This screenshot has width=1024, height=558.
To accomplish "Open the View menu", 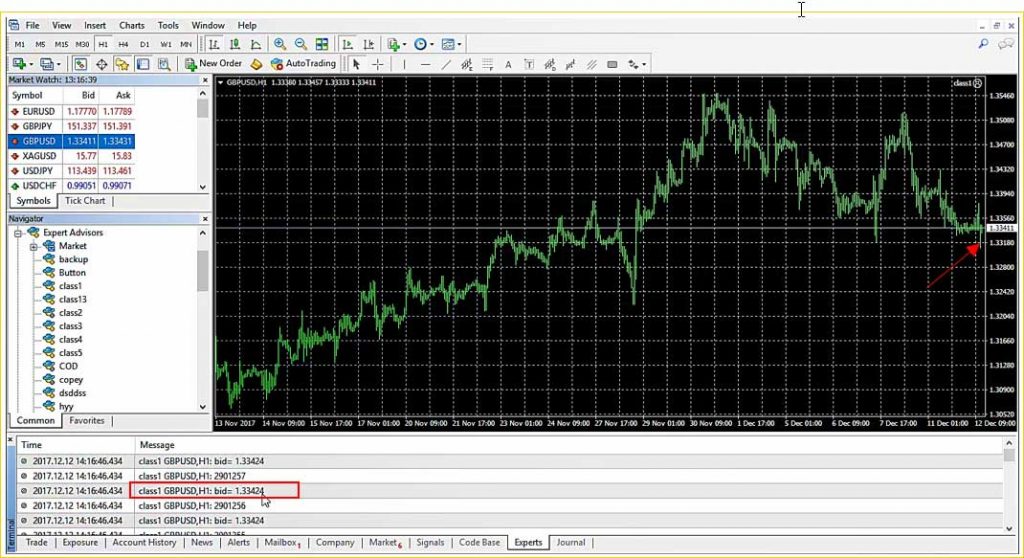I will coord(61,25).
